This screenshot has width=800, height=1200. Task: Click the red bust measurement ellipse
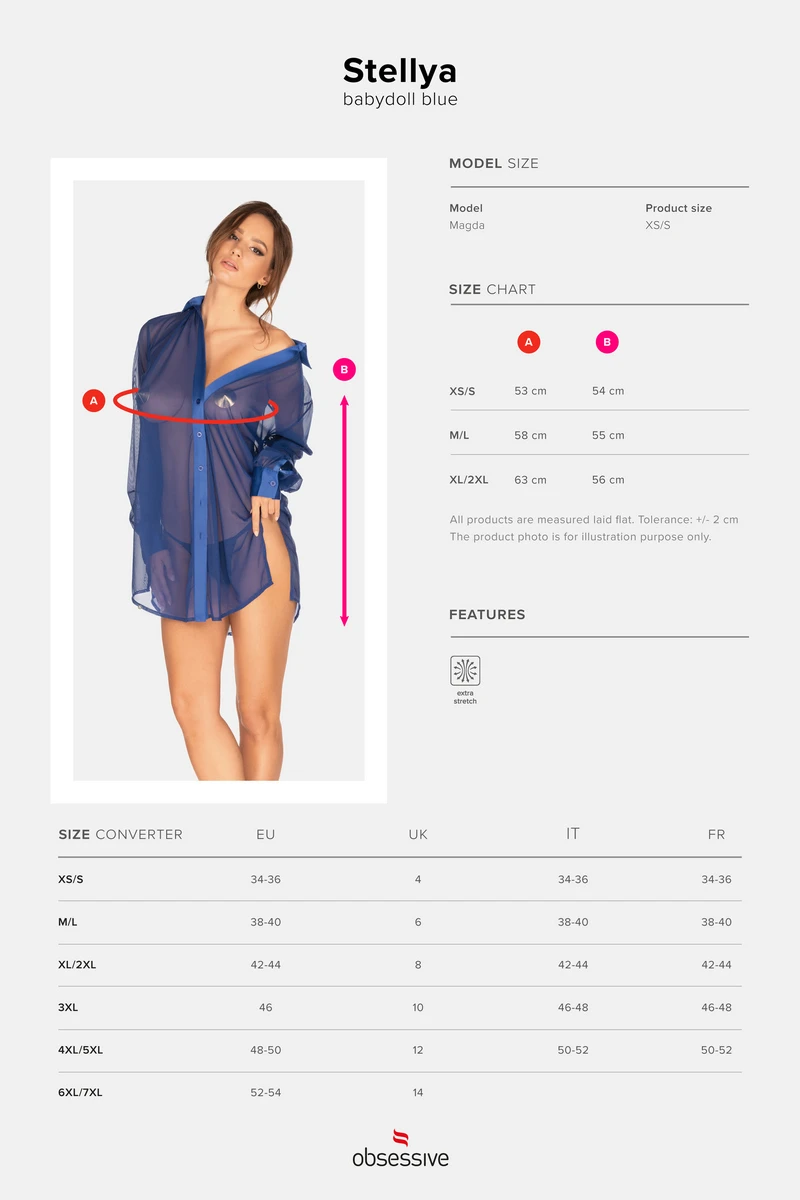pos(195,404)
